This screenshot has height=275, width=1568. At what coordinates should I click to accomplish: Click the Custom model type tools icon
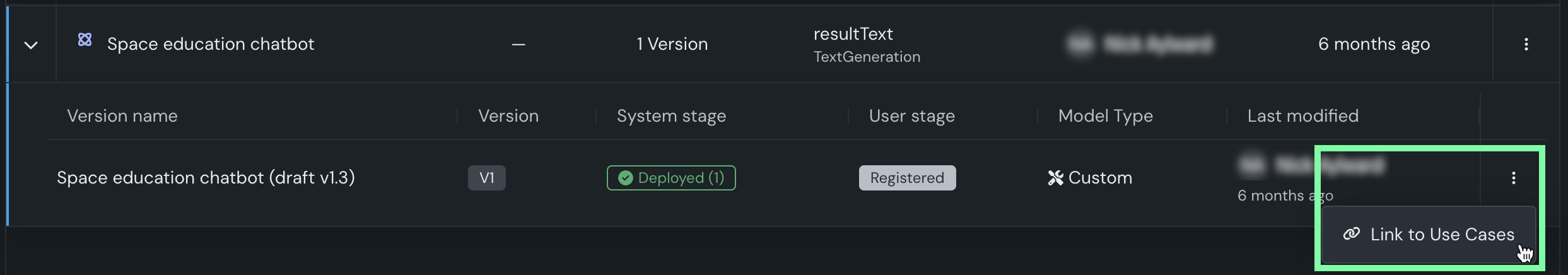(x=1055, y=178)
